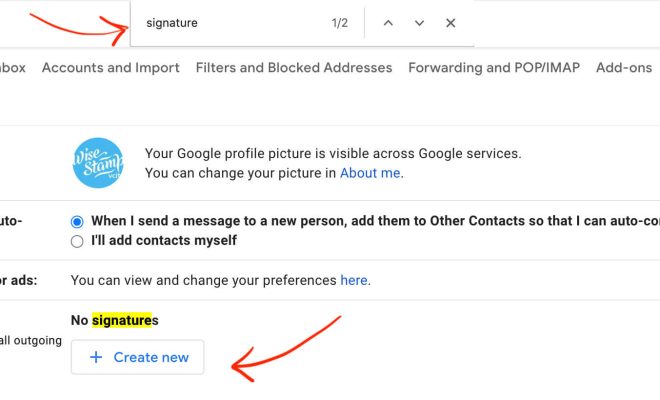Open the partially visible Inbox tab

point(13,67)
